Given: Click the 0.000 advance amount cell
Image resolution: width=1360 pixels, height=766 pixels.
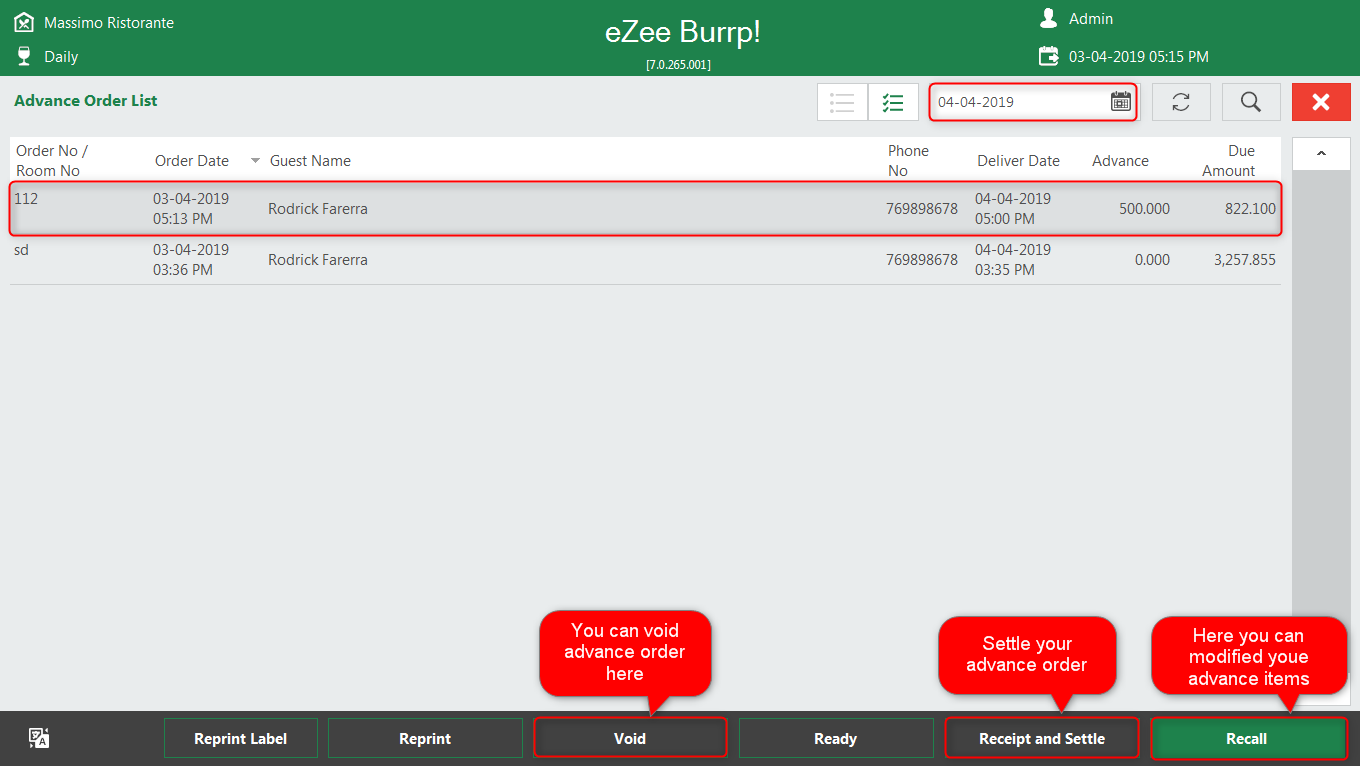Looking at the screenshot, I should (x=1152, y=260).
